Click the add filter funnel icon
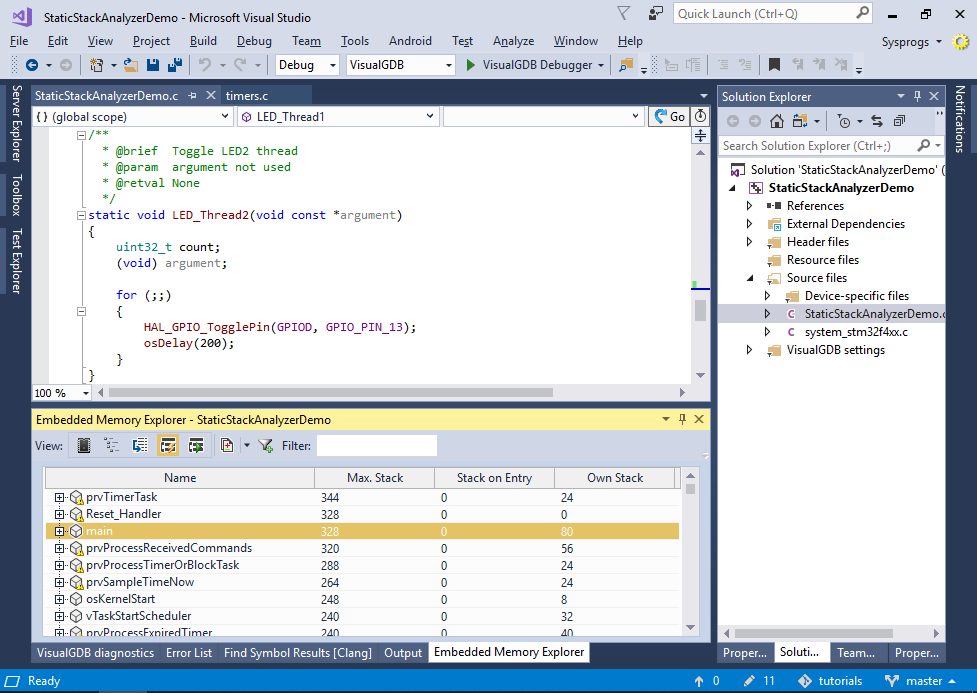977x693 pixels. click(x=266, y=445)
